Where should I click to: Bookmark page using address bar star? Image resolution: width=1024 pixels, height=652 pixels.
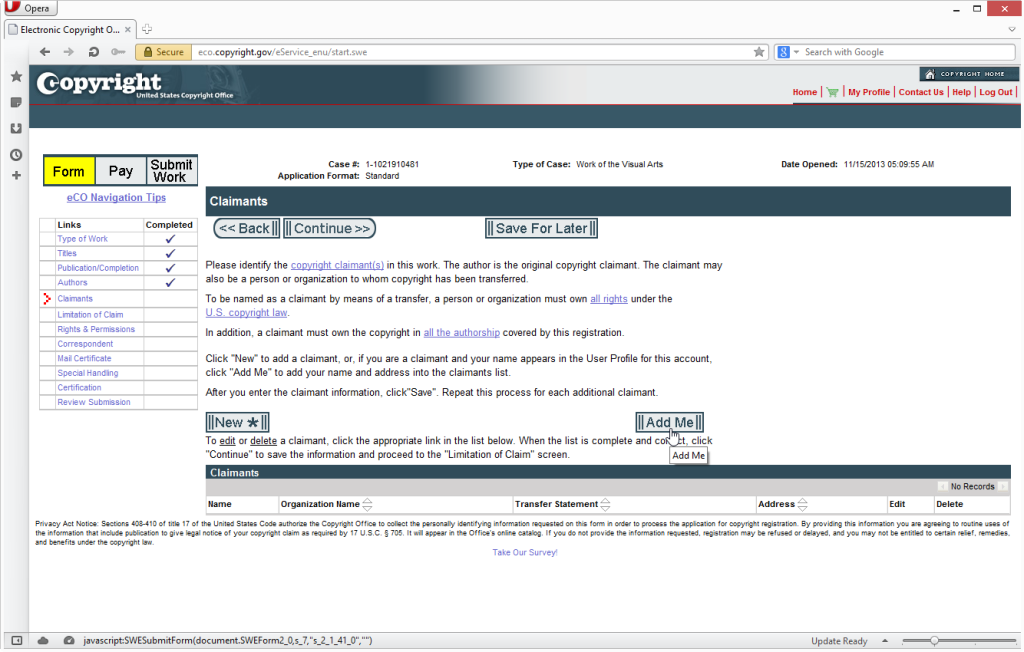(x=758, y=52)
